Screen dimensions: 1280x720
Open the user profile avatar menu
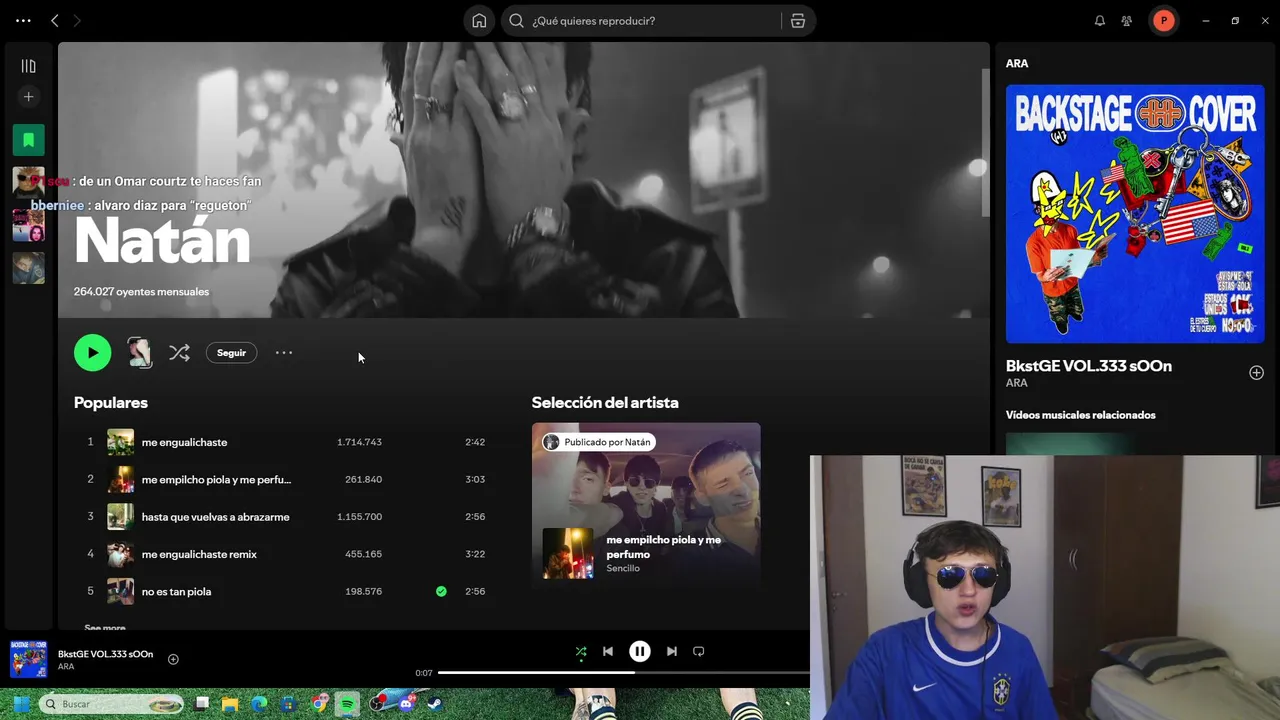point(1163,21)
